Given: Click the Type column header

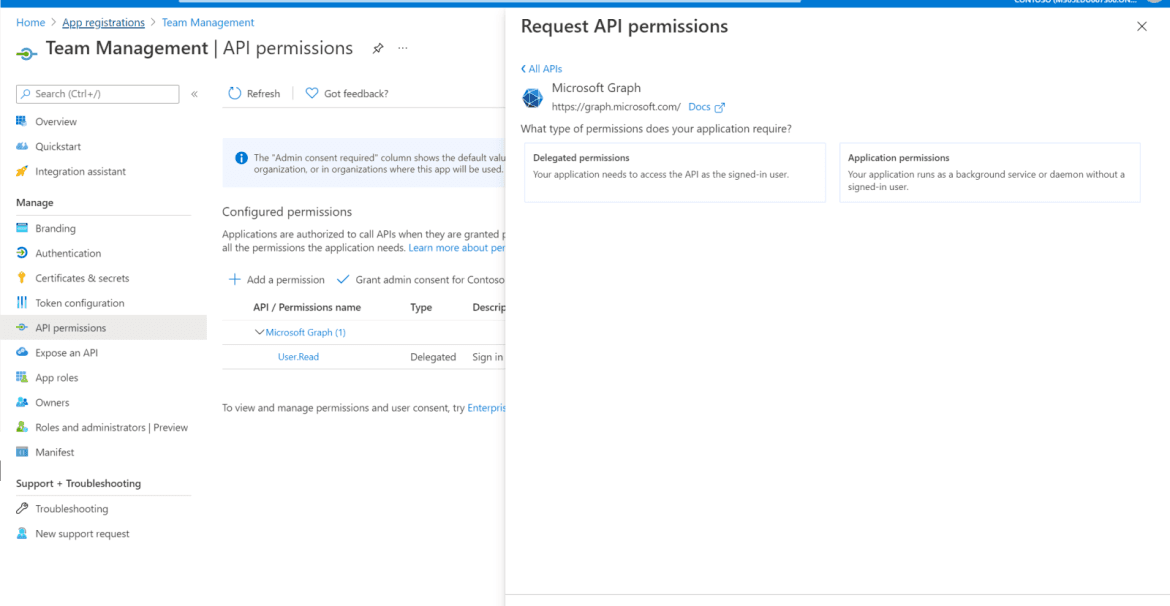Looking at the screenshot, I should pos(421,307).
